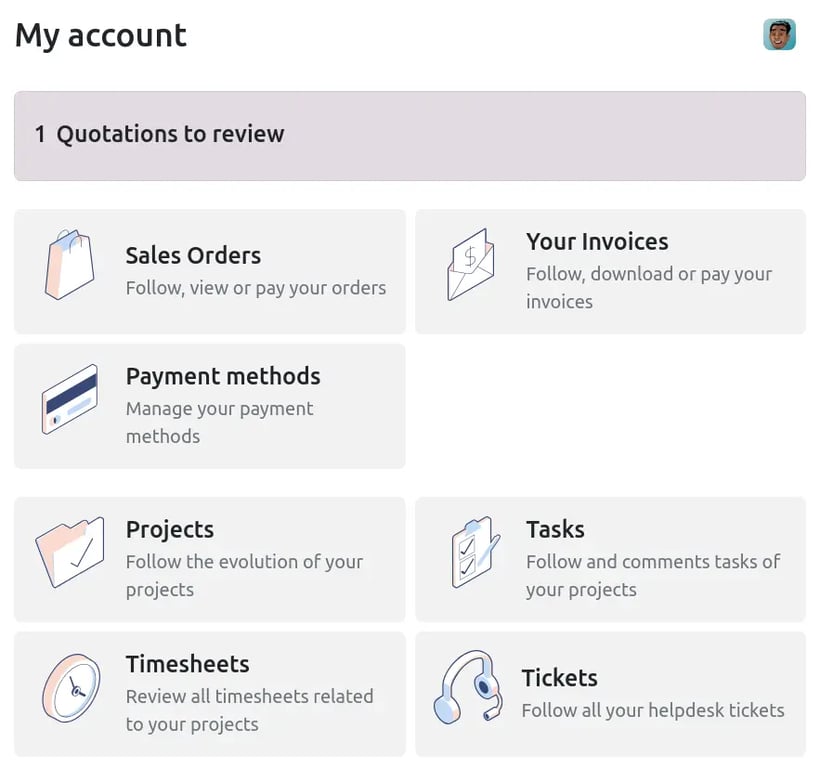Open the Tickets card

coord(610,694)
